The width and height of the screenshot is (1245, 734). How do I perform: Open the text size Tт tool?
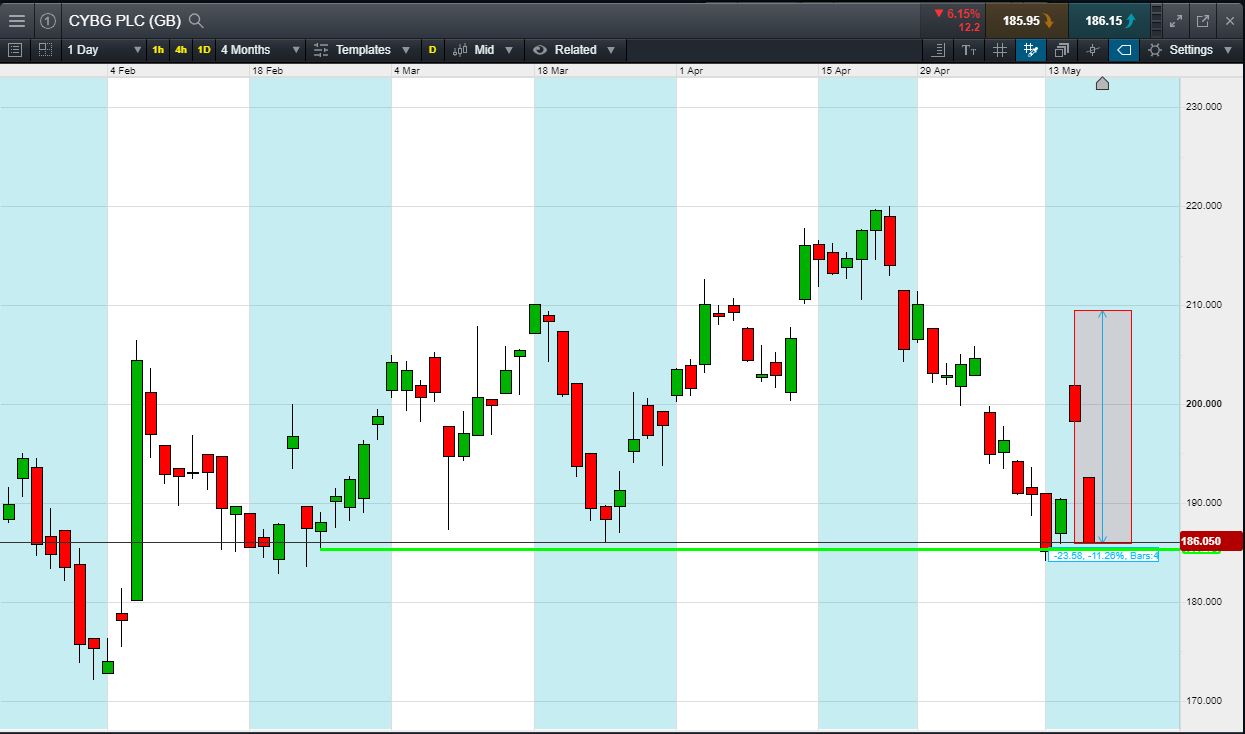[x=969, y=49]
